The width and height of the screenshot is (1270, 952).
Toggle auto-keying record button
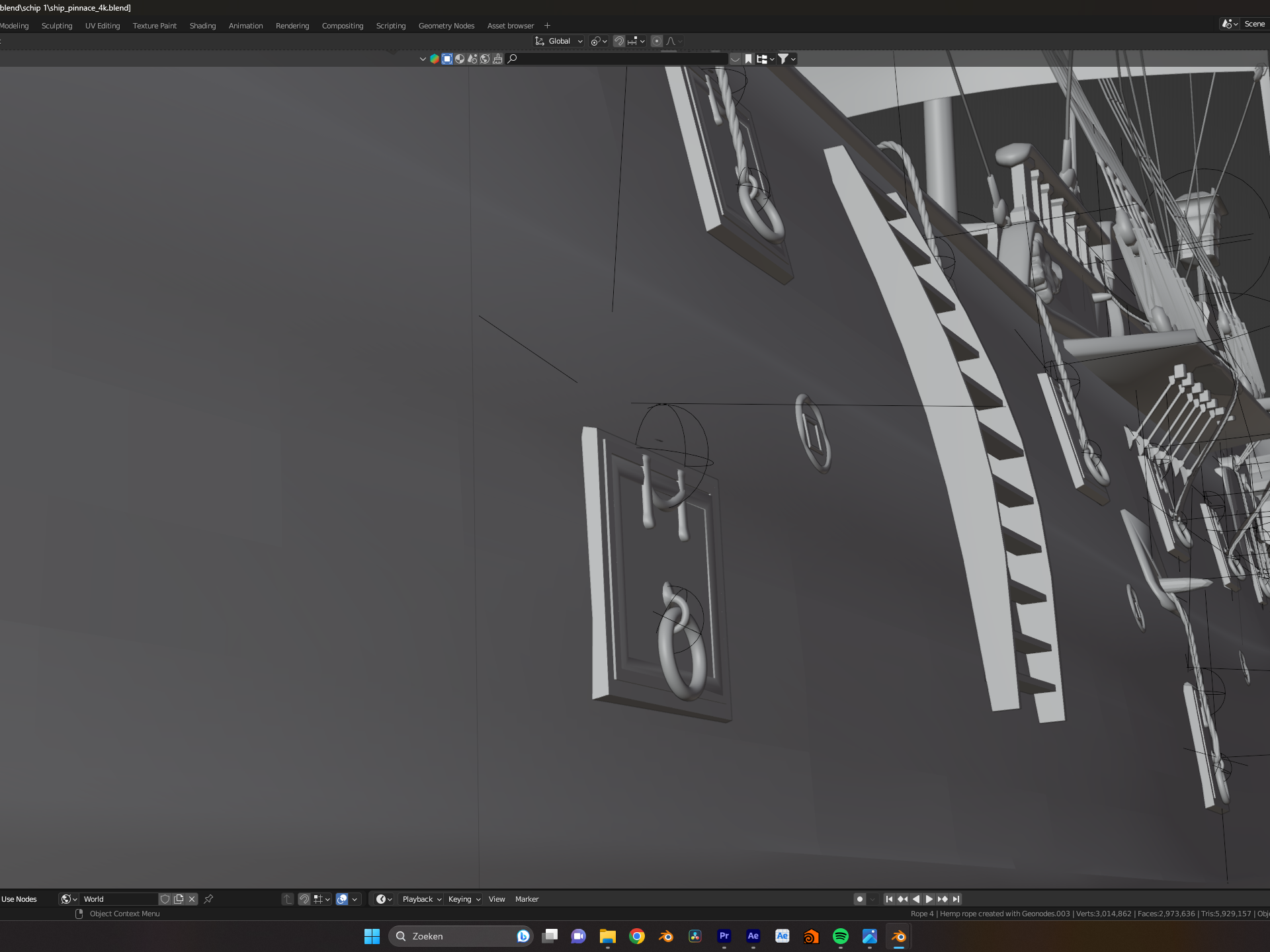point(859,899)
